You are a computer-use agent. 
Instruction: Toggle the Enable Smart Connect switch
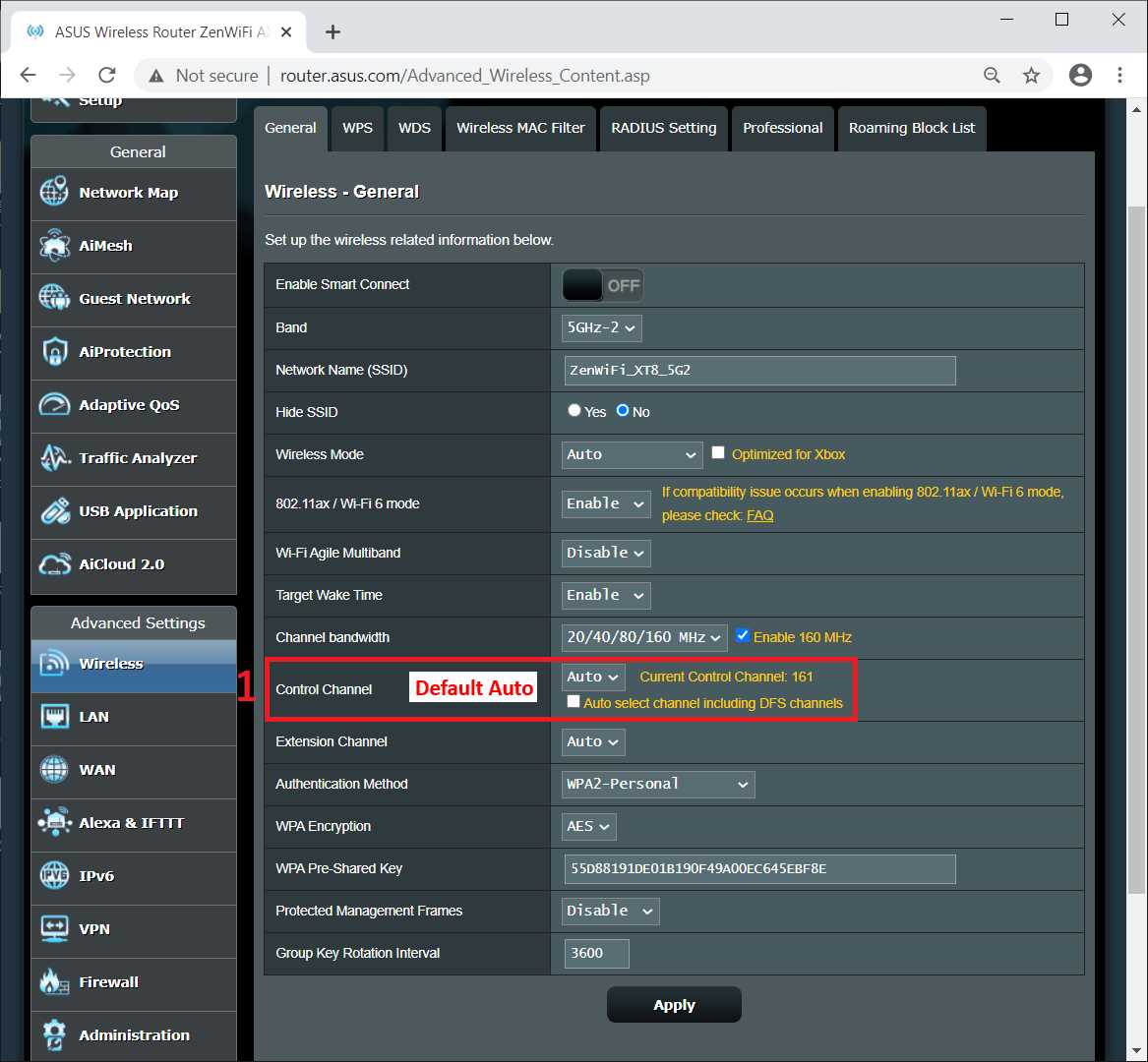coord(603,285)
